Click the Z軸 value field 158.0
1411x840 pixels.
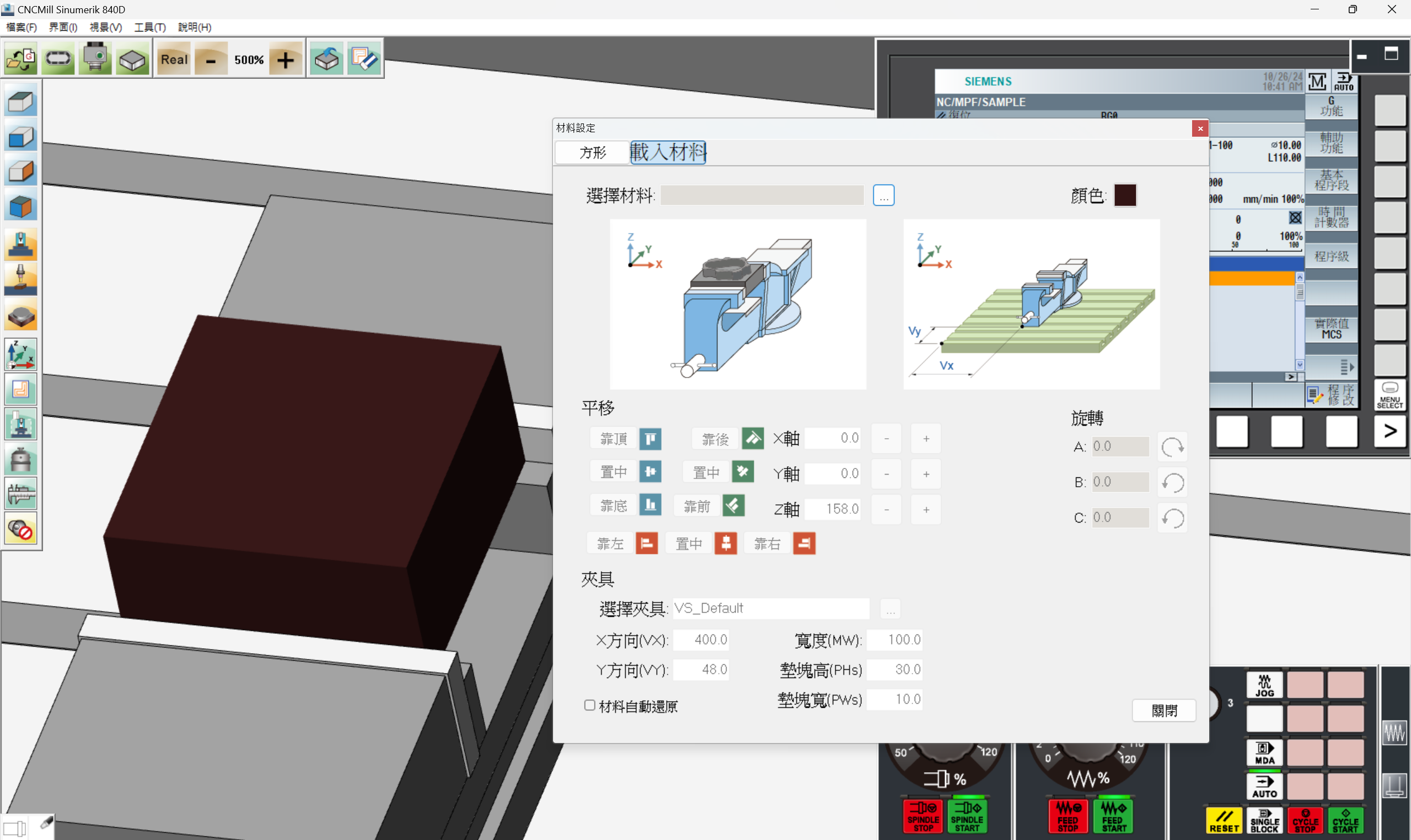[833, 509]
